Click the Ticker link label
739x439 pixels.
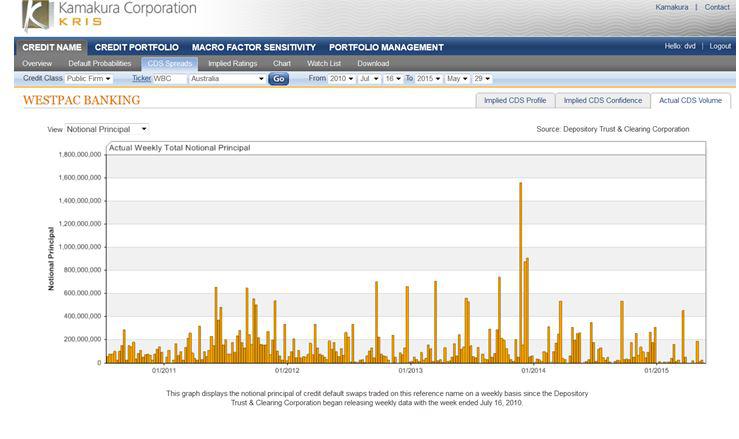pyautogui.click(x=141, y=78)
